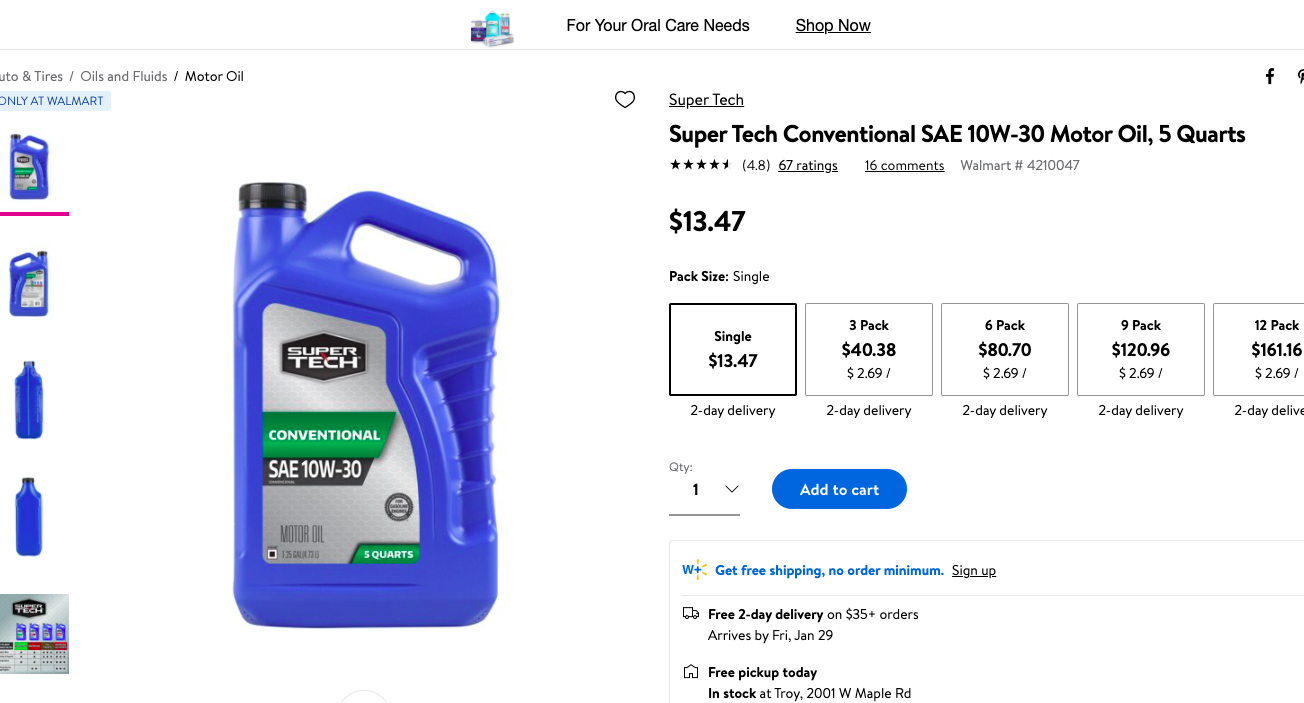Screen dimensions: 1304x703
Task: View the comparison chart thumbnail
Action: pos(35,634)
